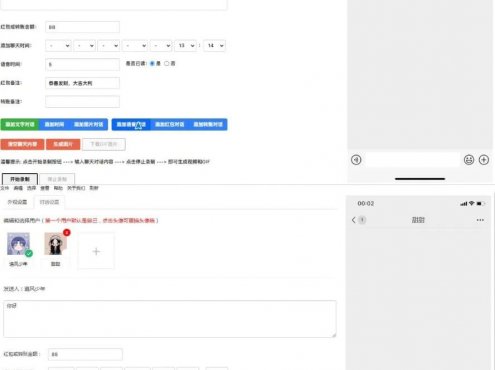Image resolution: width=495 pixels, height=370 pixels.
Task: Click the add transfer dialogue blue button
Action: (208, 124)
